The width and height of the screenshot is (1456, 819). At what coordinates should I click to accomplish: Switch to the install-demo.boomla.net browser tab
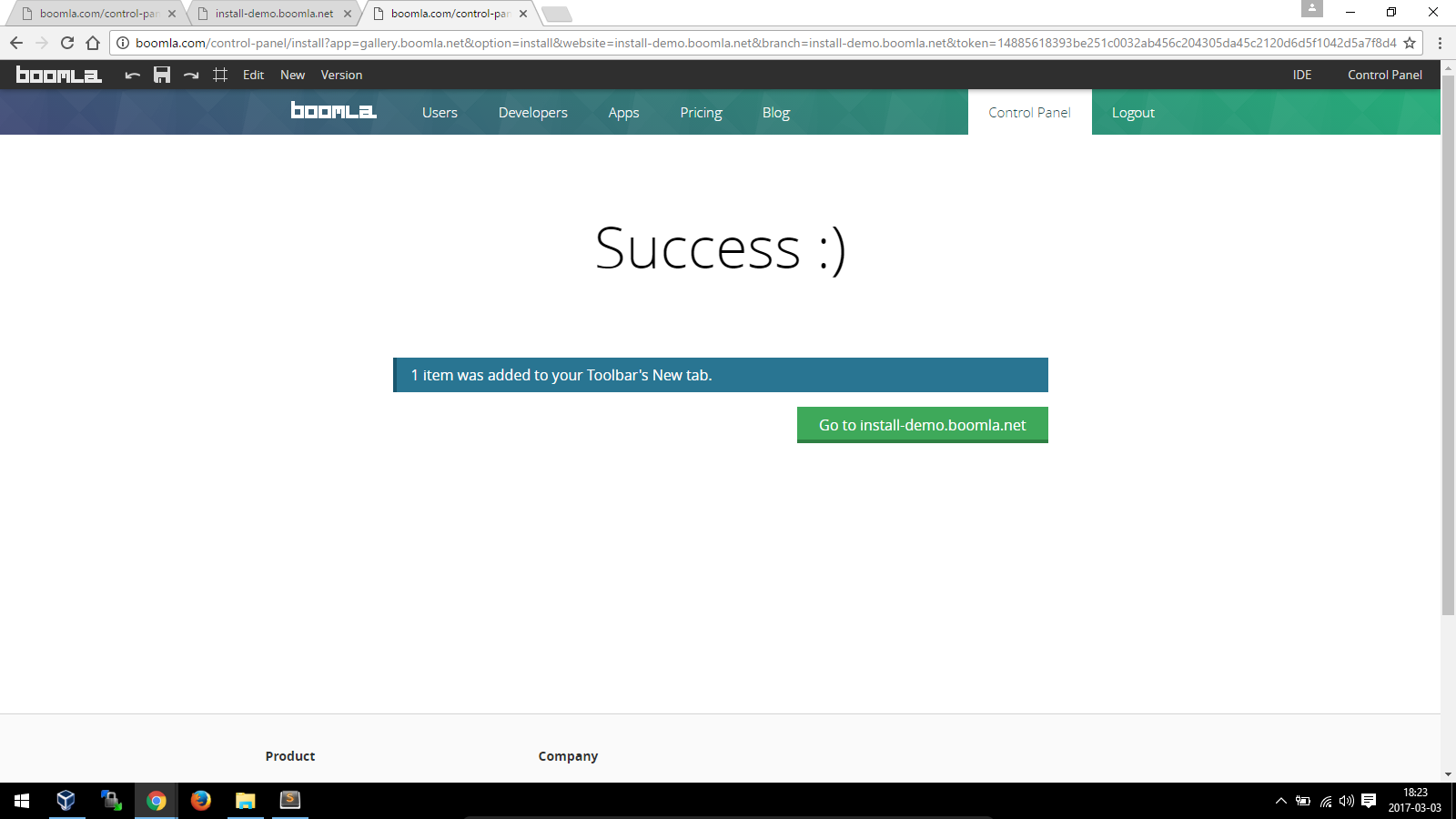coord(273,14)
